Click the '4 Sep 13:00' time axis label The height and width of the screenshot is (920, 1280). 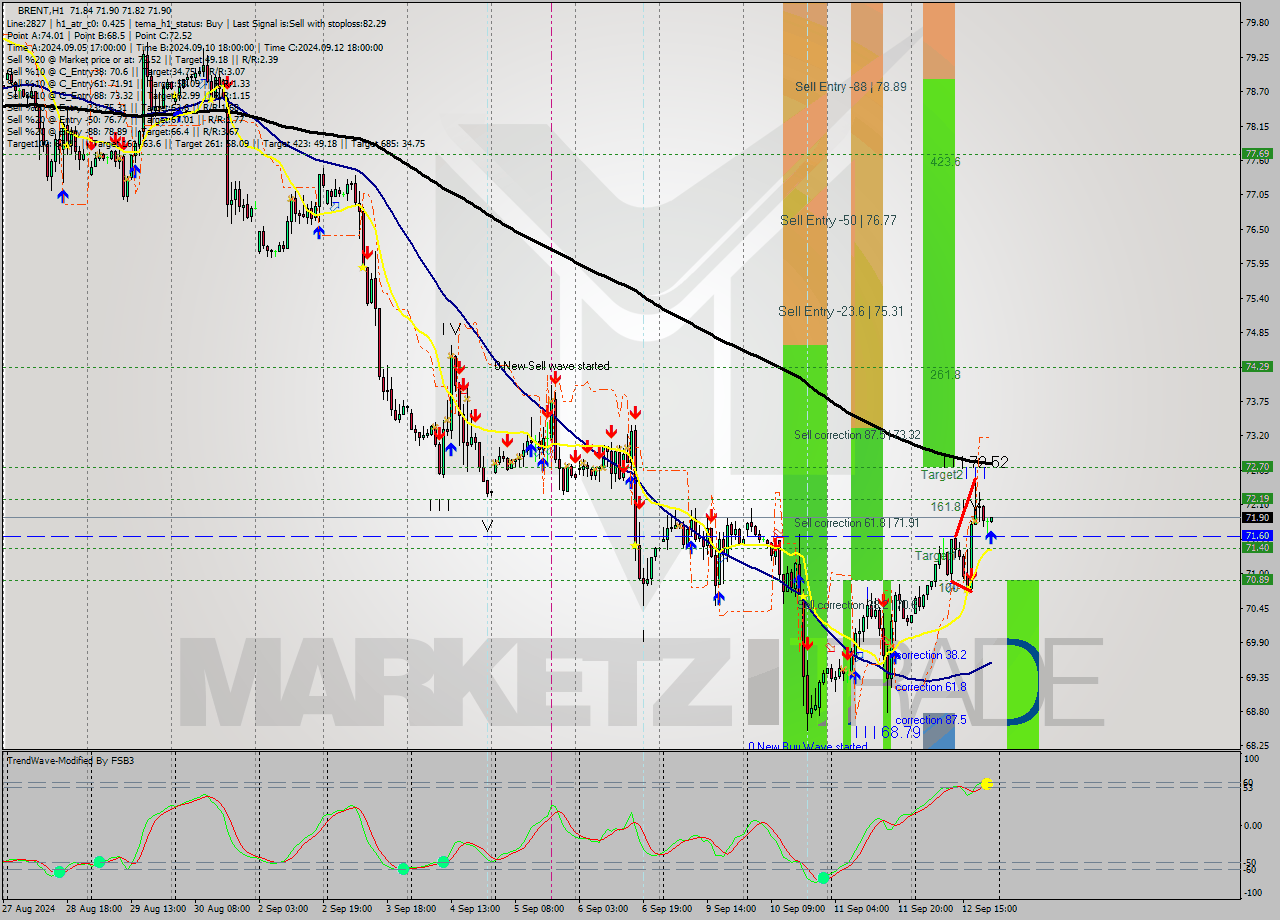(476, 909)
